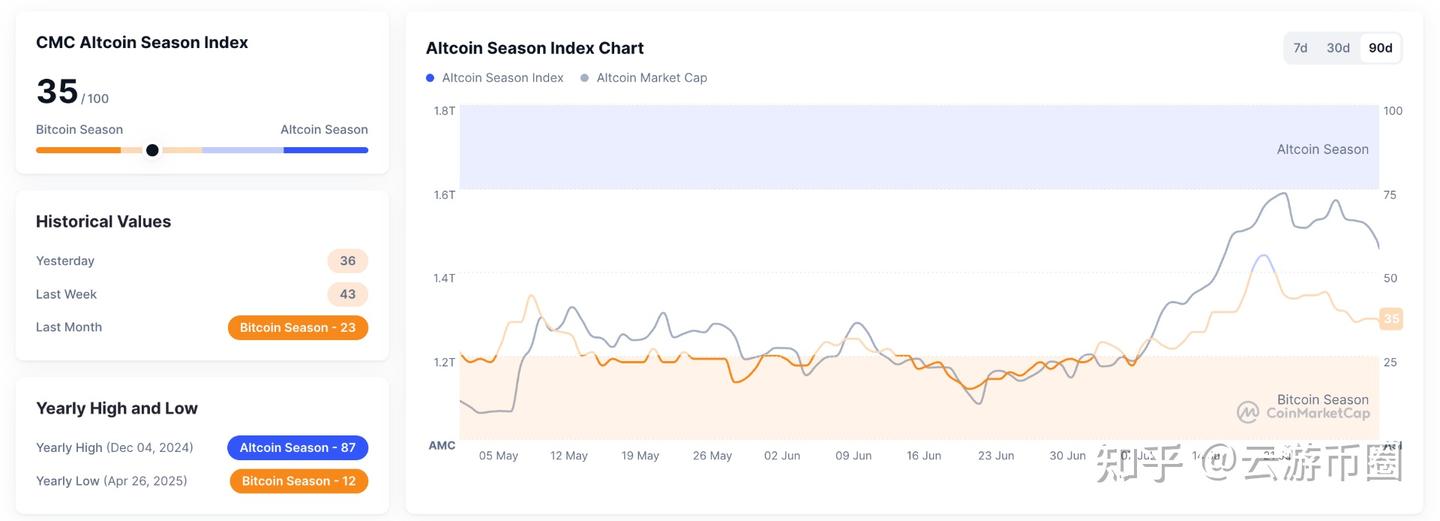The height and width of the screenshot is (521, 1440).
Task: Click the black season index slider knob
Action: tap(152, 150)
